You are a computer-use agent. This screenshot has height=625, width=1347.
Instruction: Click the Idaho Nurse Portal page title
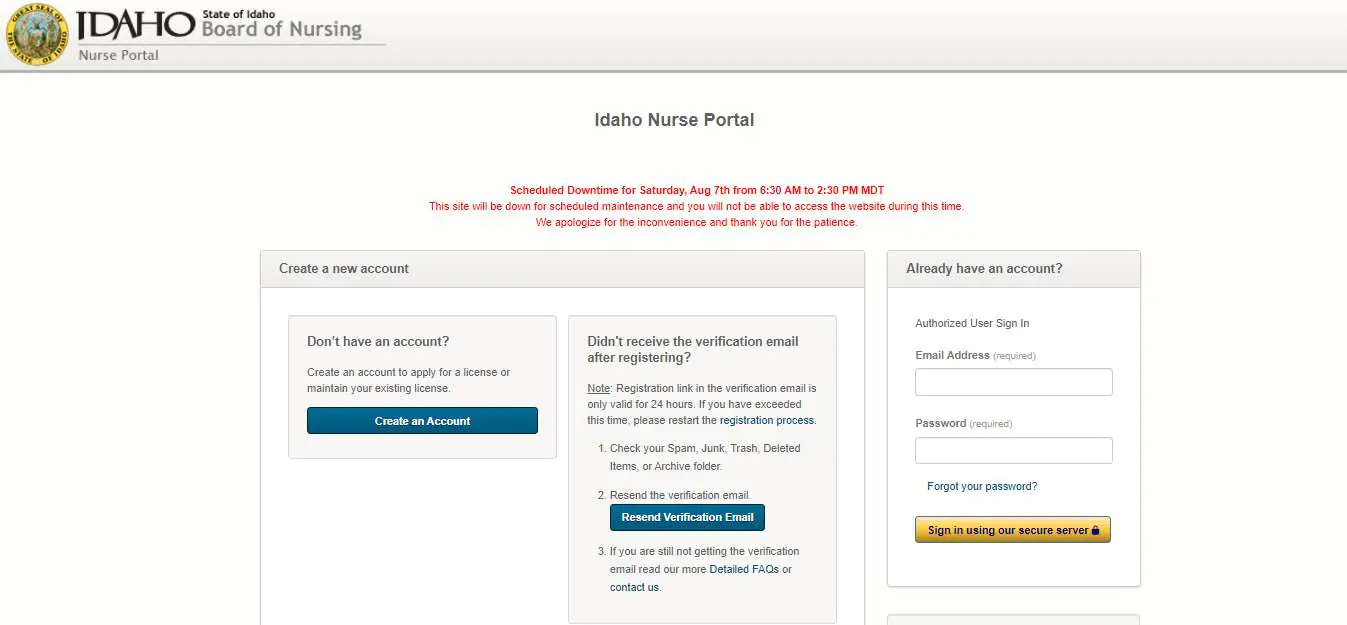pyautogui.click(x=674, y=119)
